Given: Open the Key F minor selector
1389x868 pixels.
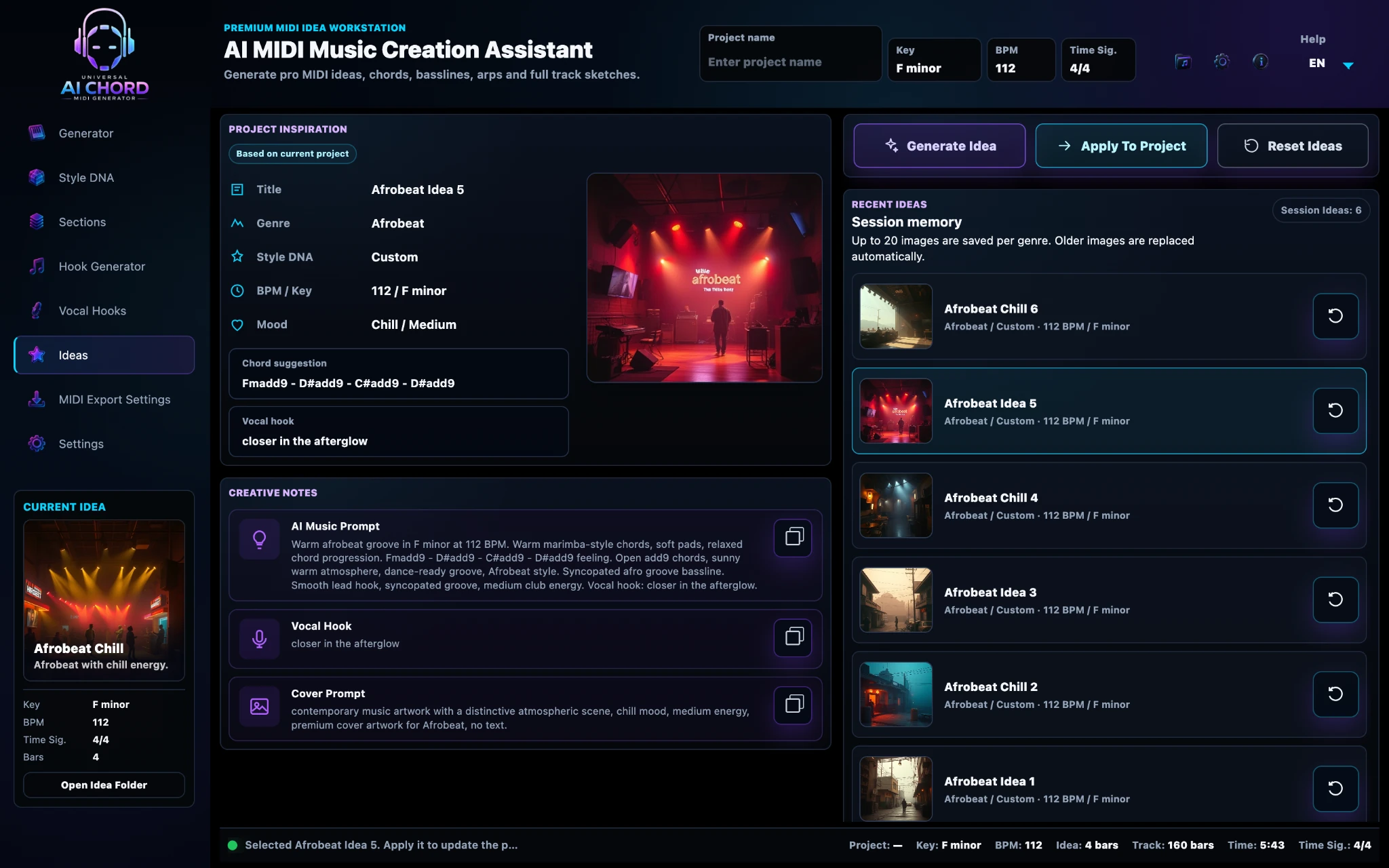Looking at the screenshot, I should pos(934,60).
